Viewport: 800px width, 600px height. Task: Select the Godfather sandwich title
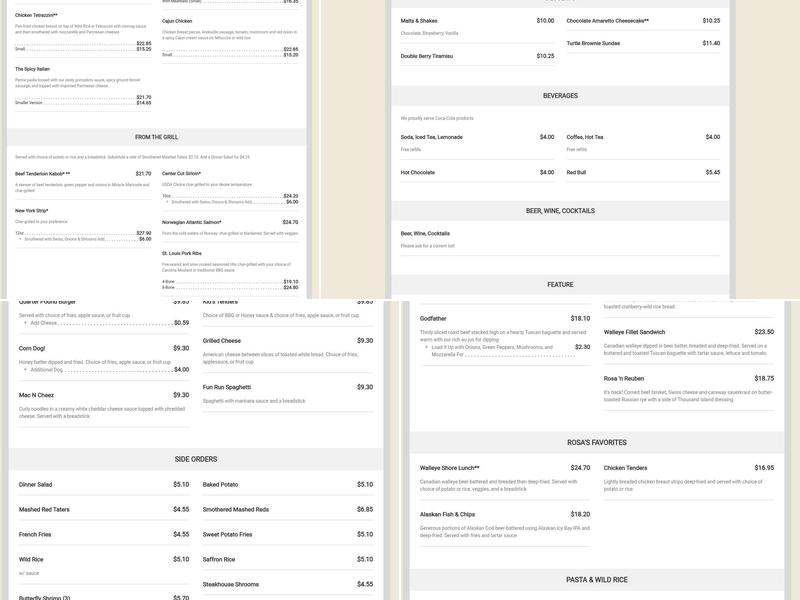click(x=434, y=318)
